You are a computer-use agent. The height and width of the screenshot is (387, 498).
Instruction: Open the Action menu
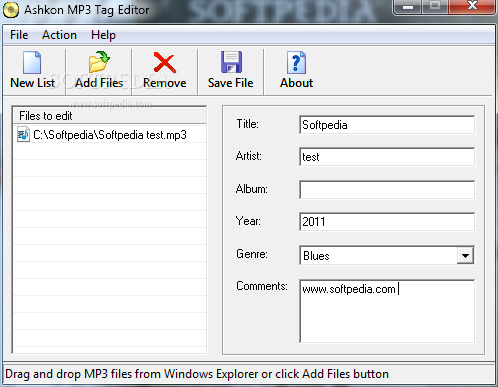click(x=59, y=35)
